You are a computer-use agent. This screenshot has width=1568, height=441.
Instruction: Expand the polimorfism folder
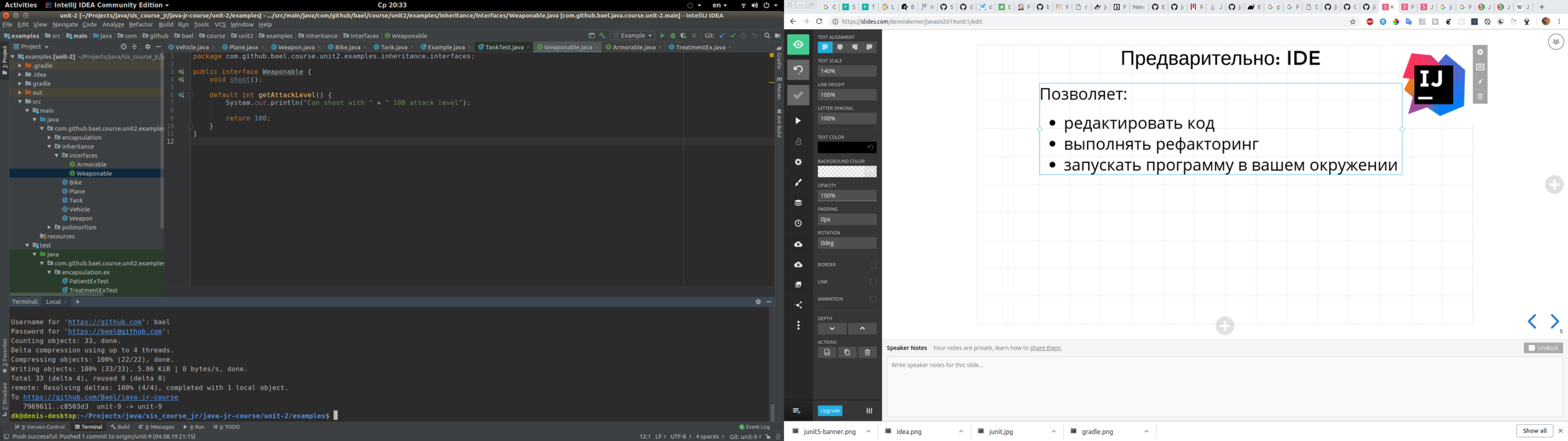pos(49,228)
